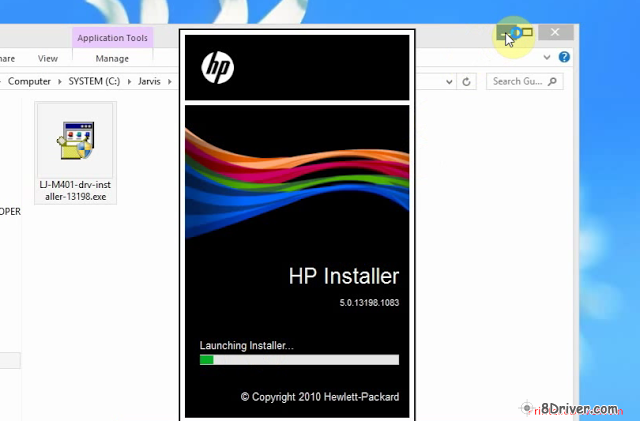The width and height of the screenshot is (640, 421).
Task: Maximize the Explorer window
Action: [x=527, y=32]
